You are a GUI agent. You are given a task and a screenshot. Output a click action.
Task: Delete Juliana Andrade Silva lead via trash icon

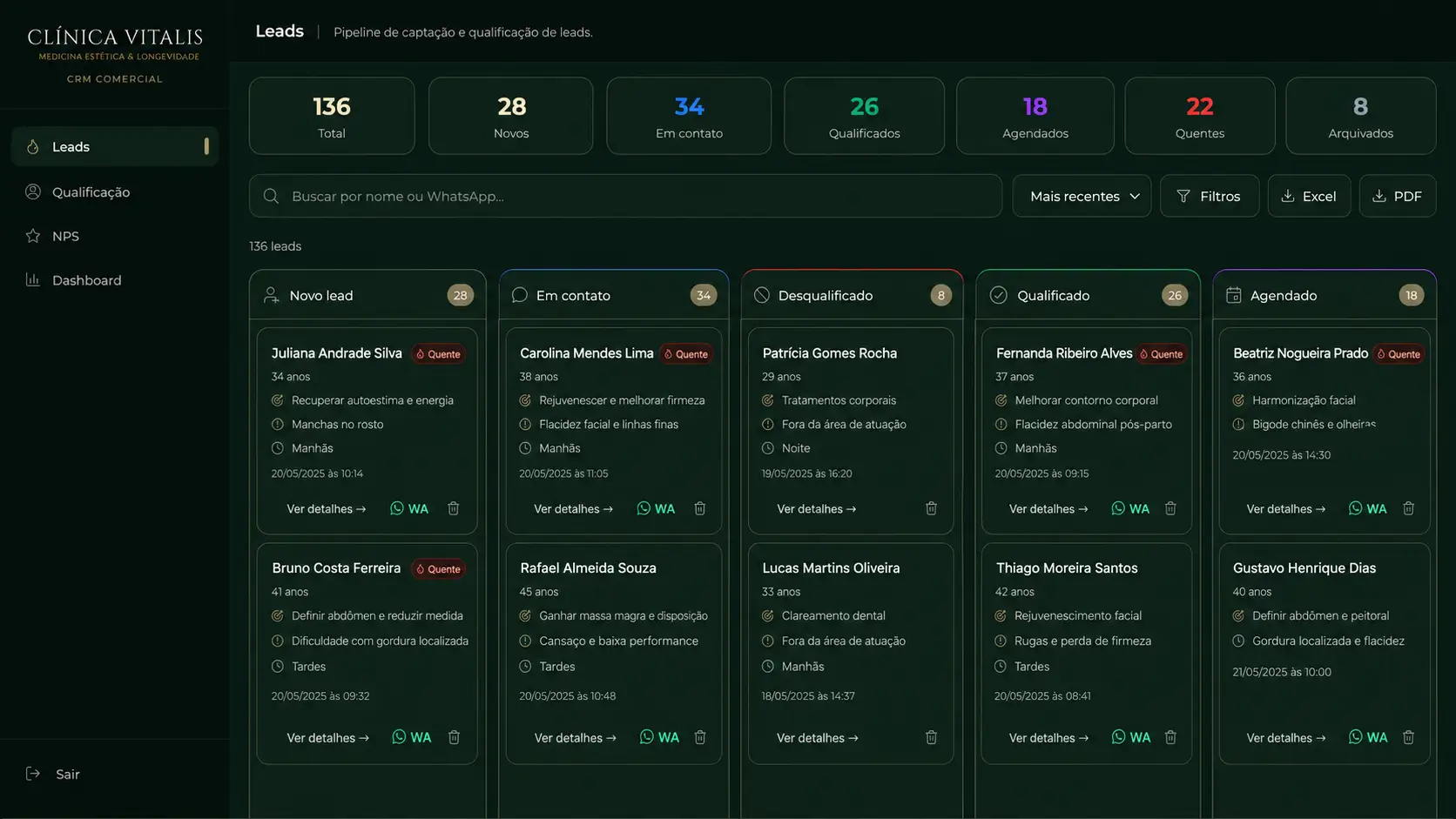point(454,508)
